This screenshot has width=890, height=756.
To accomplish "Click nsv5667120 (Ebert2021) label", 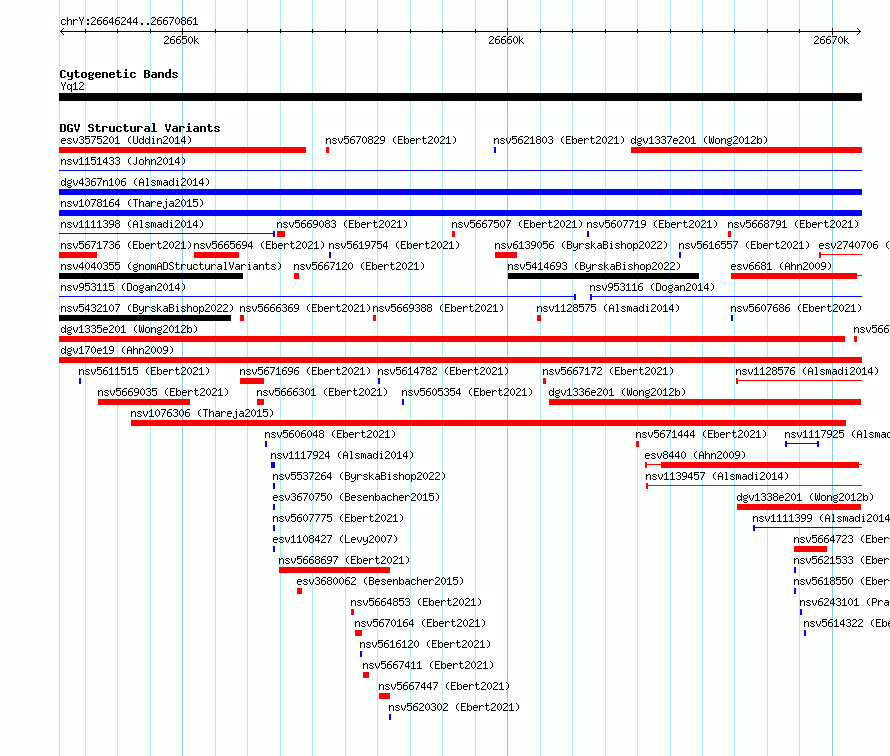I will coord(359,266).
